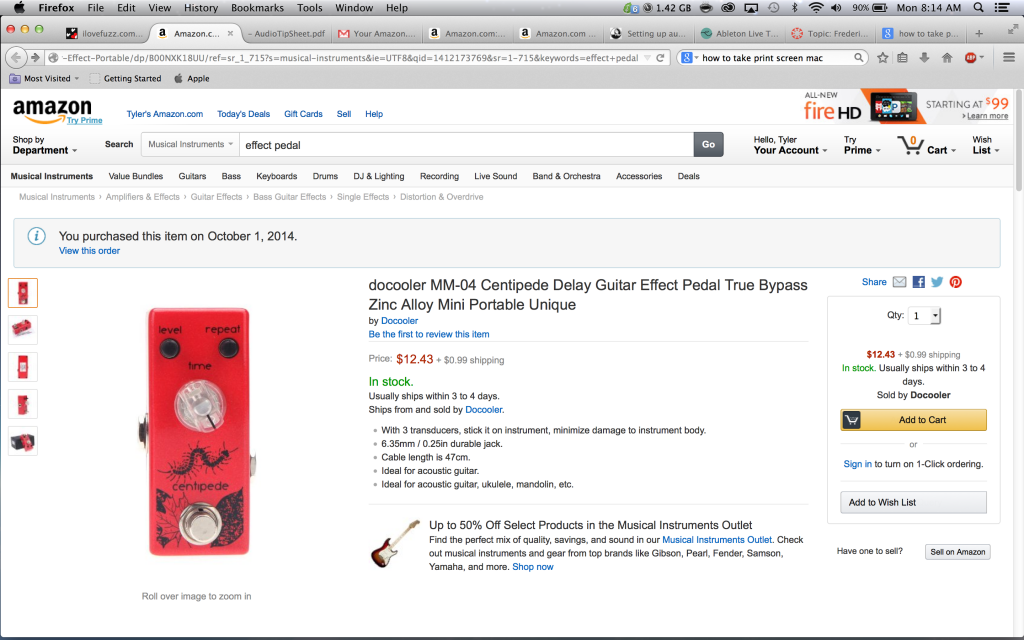Viewport: 1024px width, 640px height.
Task: Bookmark this page with the star icon
Action: coord(883,58)
